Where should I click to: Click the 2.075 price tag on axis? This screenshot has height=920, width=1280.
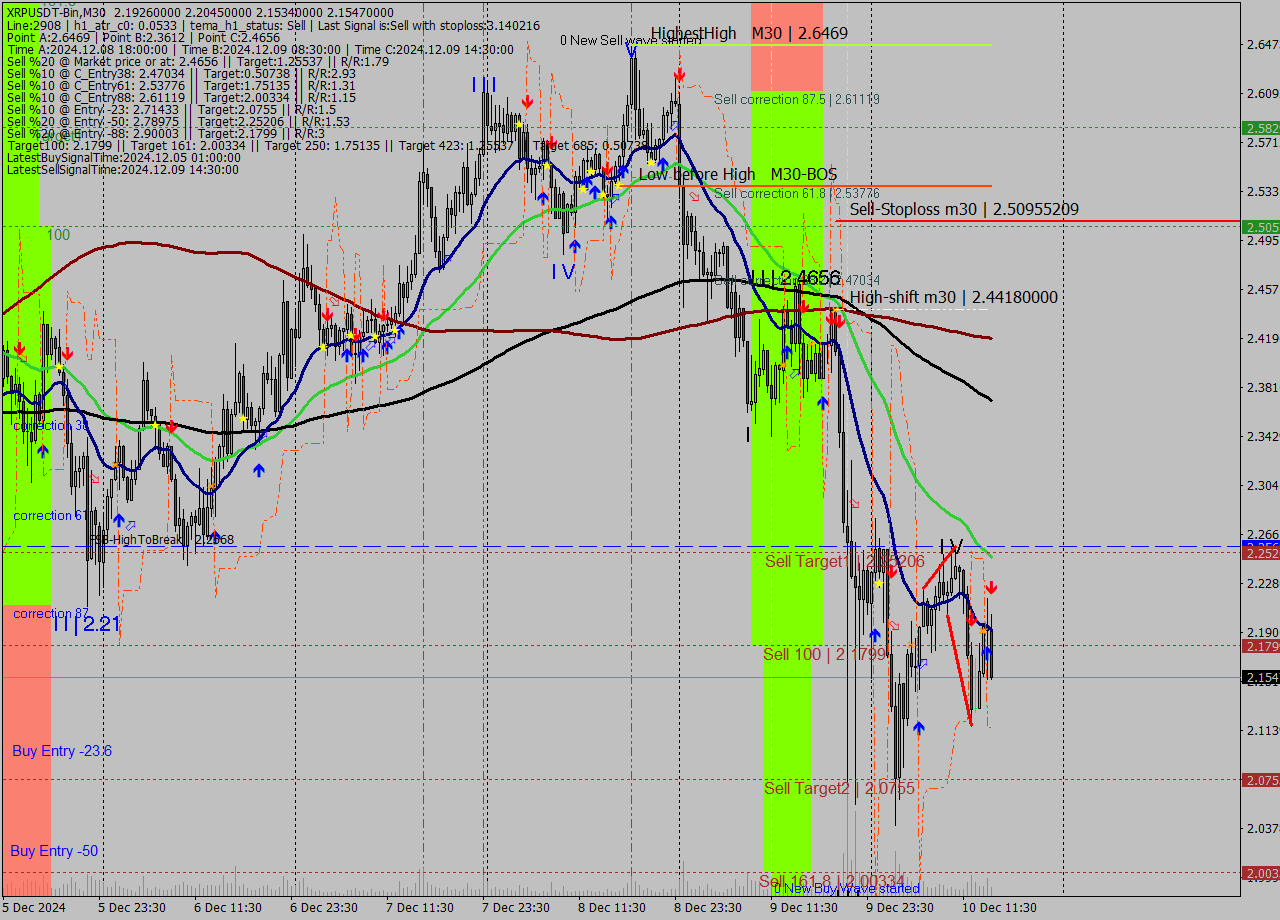pos(1261,780)
